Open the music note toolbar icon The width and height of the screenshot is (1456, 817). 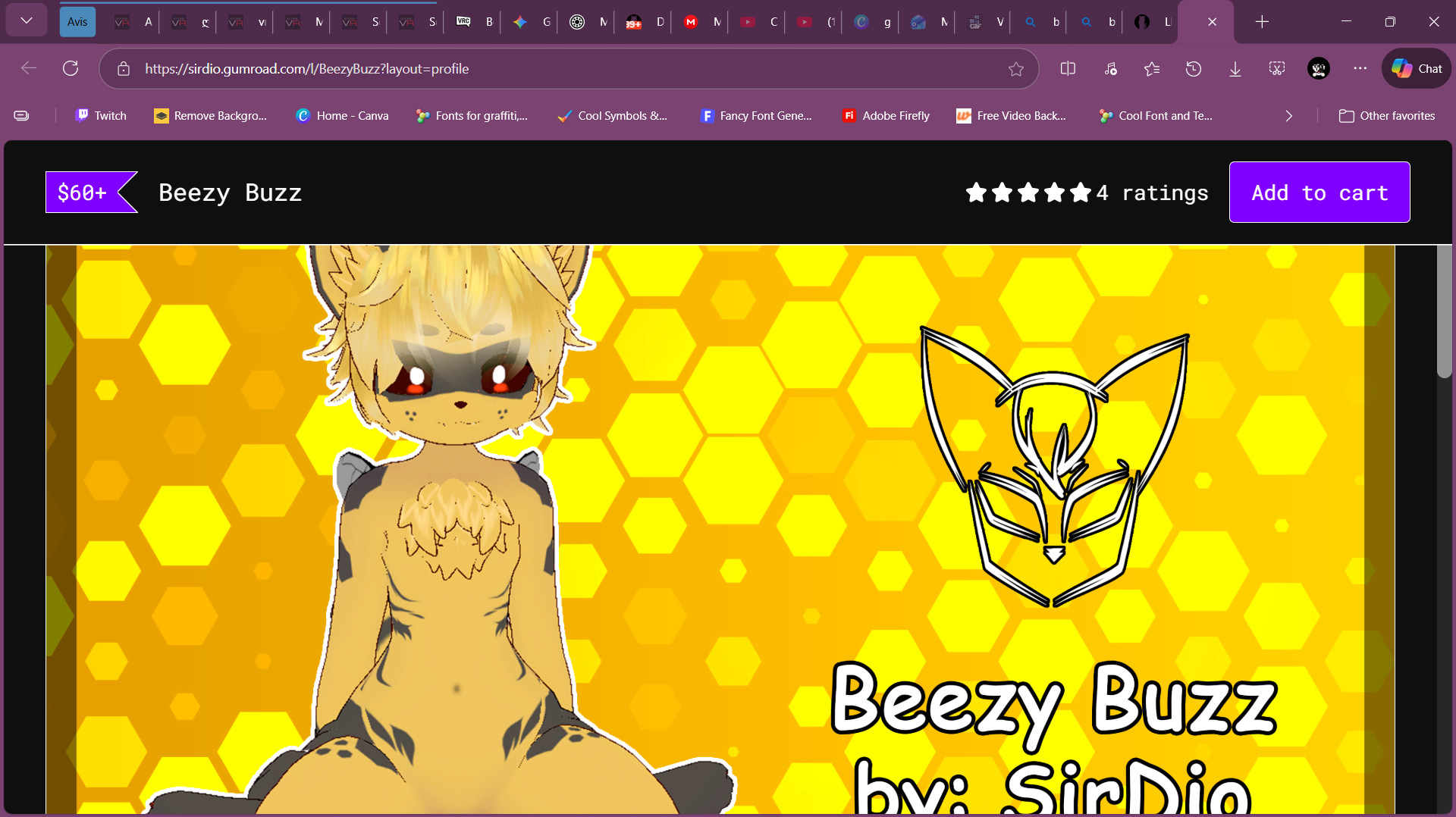1110,69
